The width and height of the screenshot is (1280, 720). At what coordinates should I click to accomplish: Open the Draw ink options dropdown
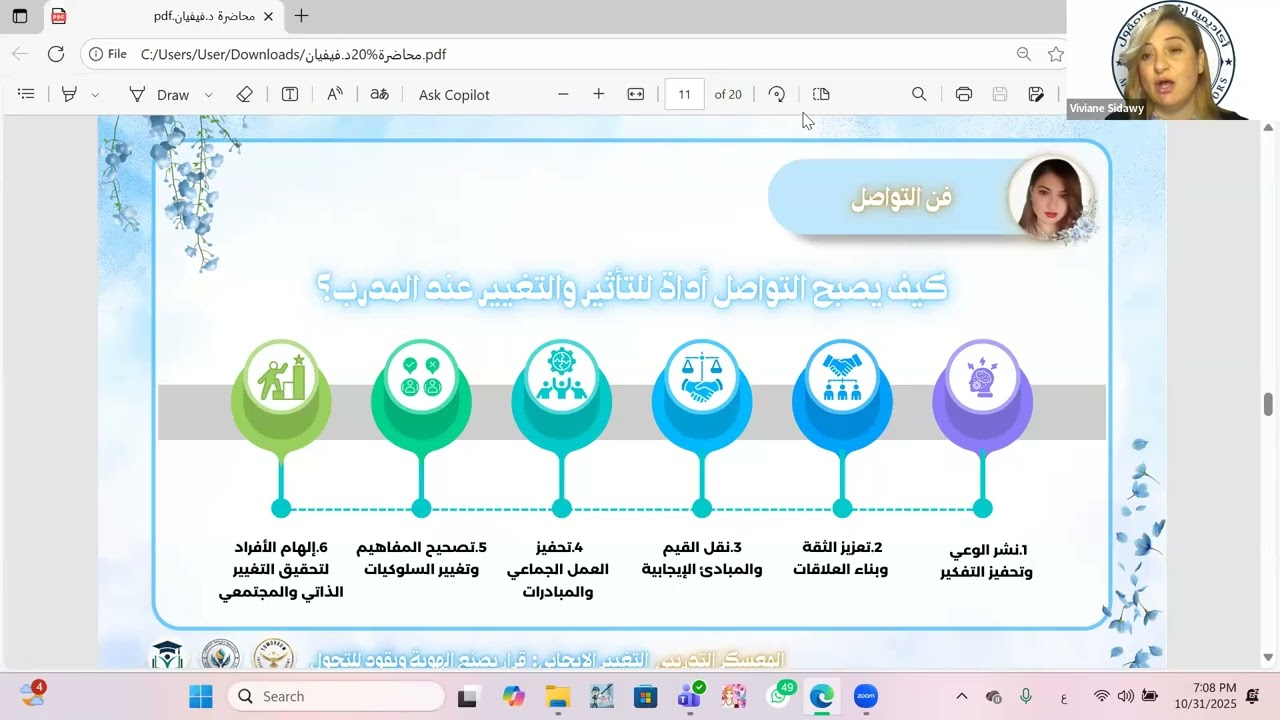point(208,95)
